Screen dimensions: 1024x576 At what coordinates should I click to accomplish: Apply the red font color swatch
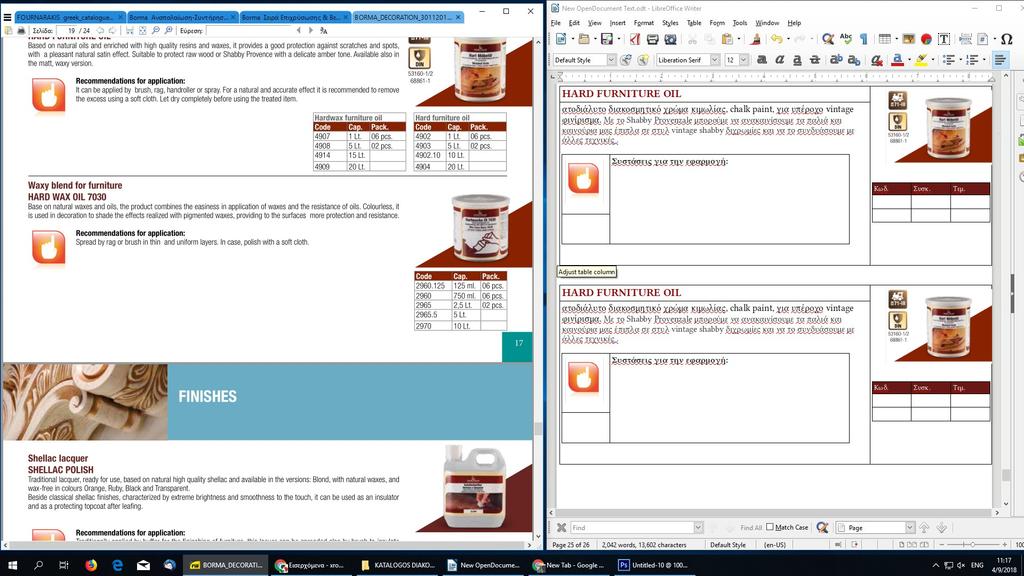[x=897, y=60]
